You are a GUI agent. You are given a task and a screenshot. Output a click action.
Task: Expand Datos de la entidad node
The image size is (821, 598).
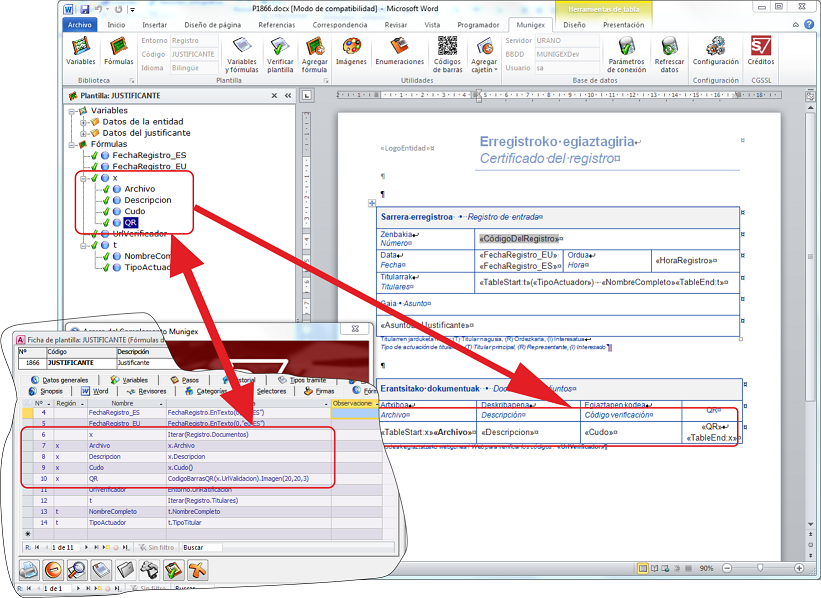tap(83, 122)
